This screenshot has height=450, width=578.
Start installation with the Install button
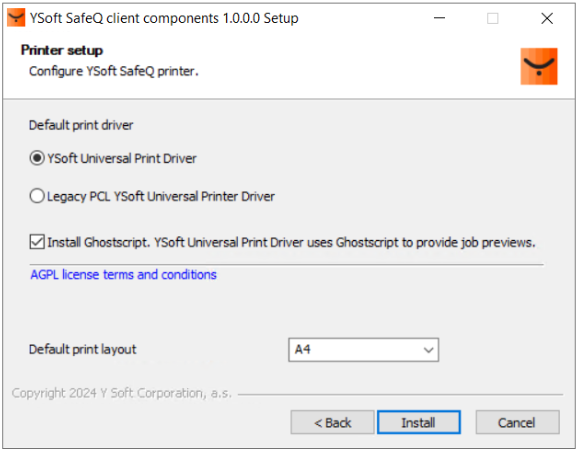click(419, 422)
